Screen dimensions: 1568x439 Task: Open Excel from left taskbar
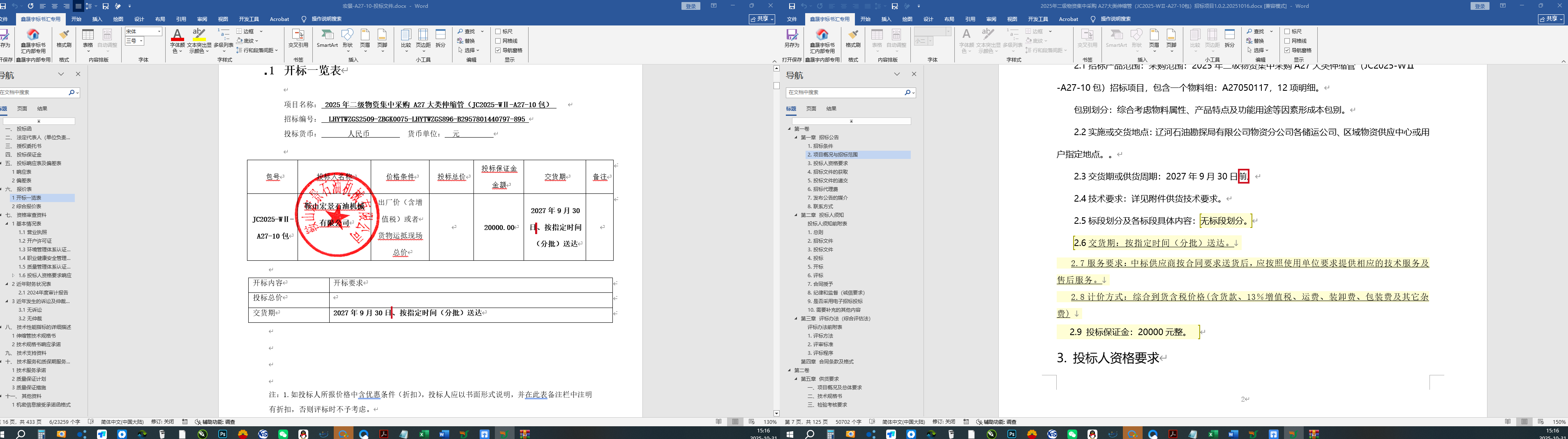424,434
